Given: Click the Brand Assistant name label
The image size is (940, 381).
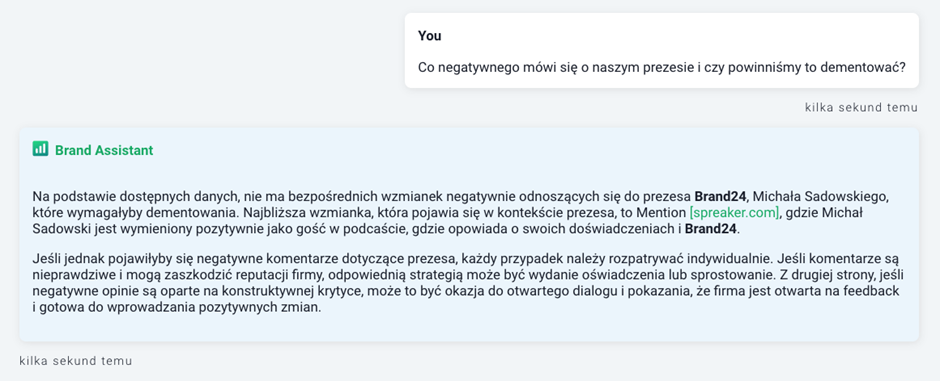Looking at the screenshot, I should pyautogui.click(x=104, y=150).
